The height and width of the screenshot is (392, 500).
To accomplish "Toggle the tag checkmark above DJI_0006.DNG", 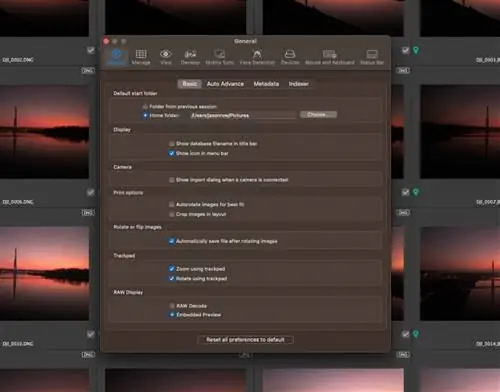I will pos(91,192).
